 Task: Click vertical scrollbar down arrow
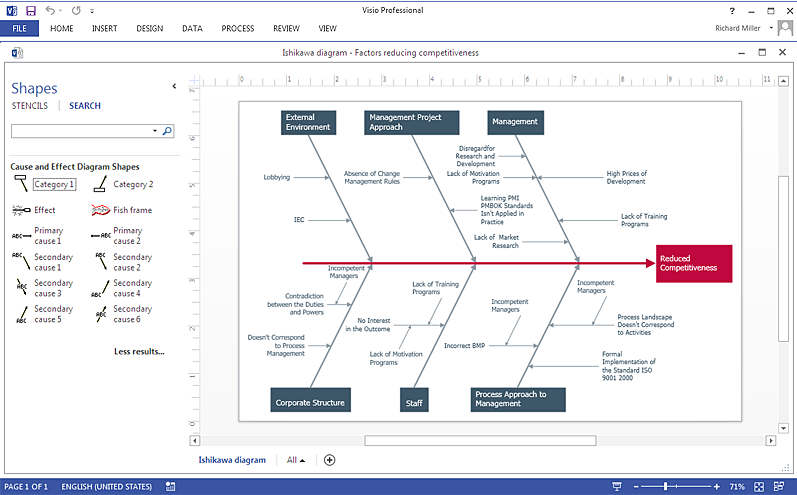(x=783, y=428)
